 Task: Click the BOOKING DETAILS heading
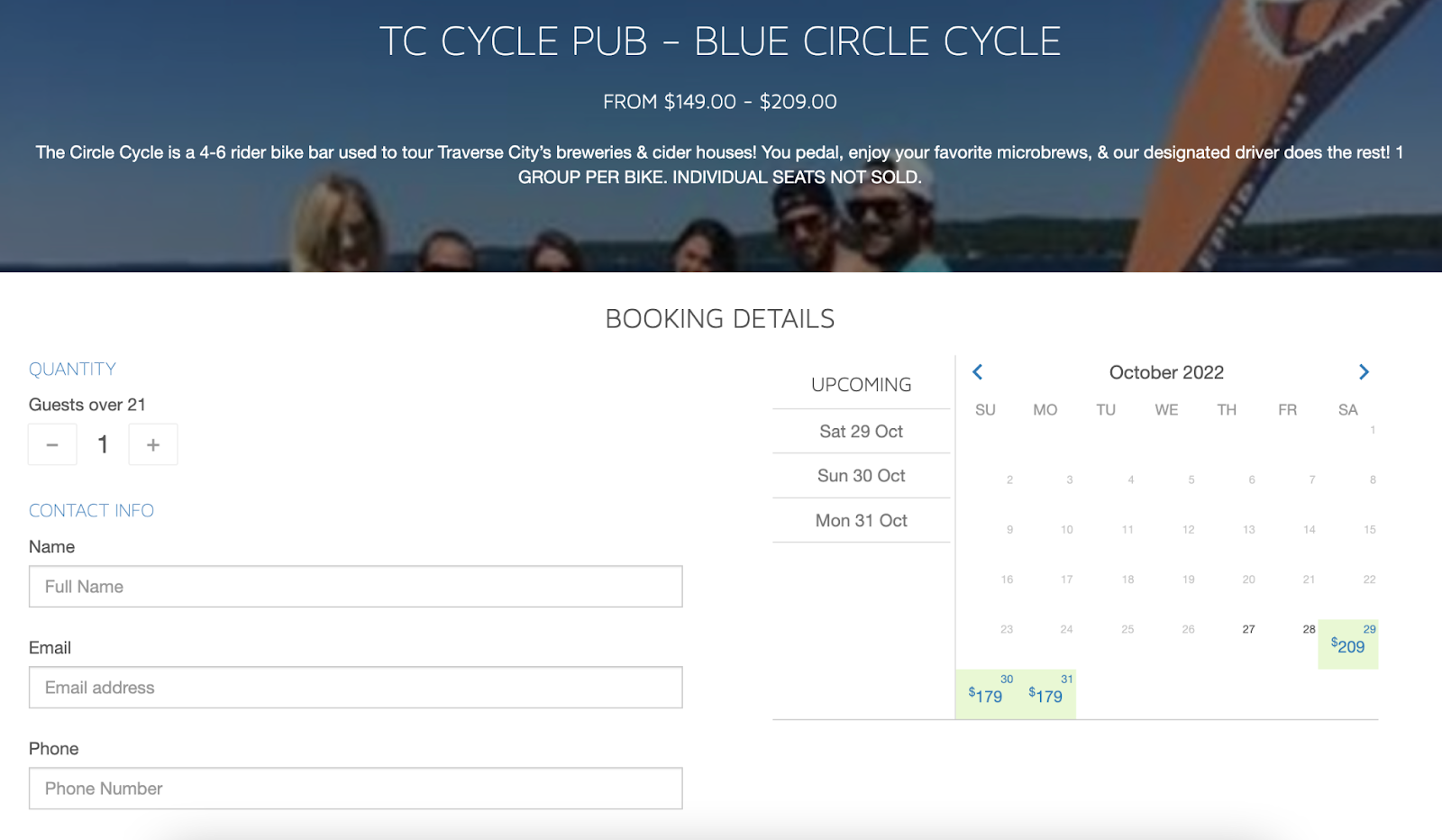[x=720, y=319]
